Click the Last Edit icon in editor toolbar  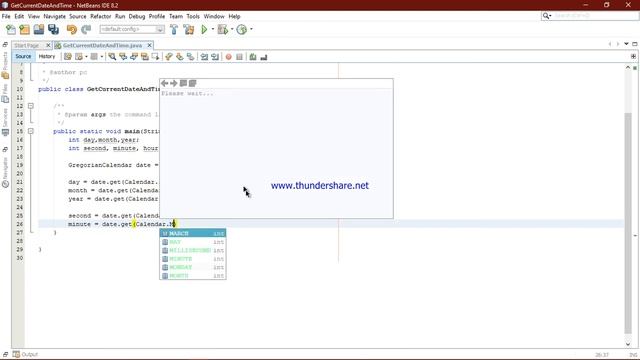pyautogui.click(x=68, y=57)
